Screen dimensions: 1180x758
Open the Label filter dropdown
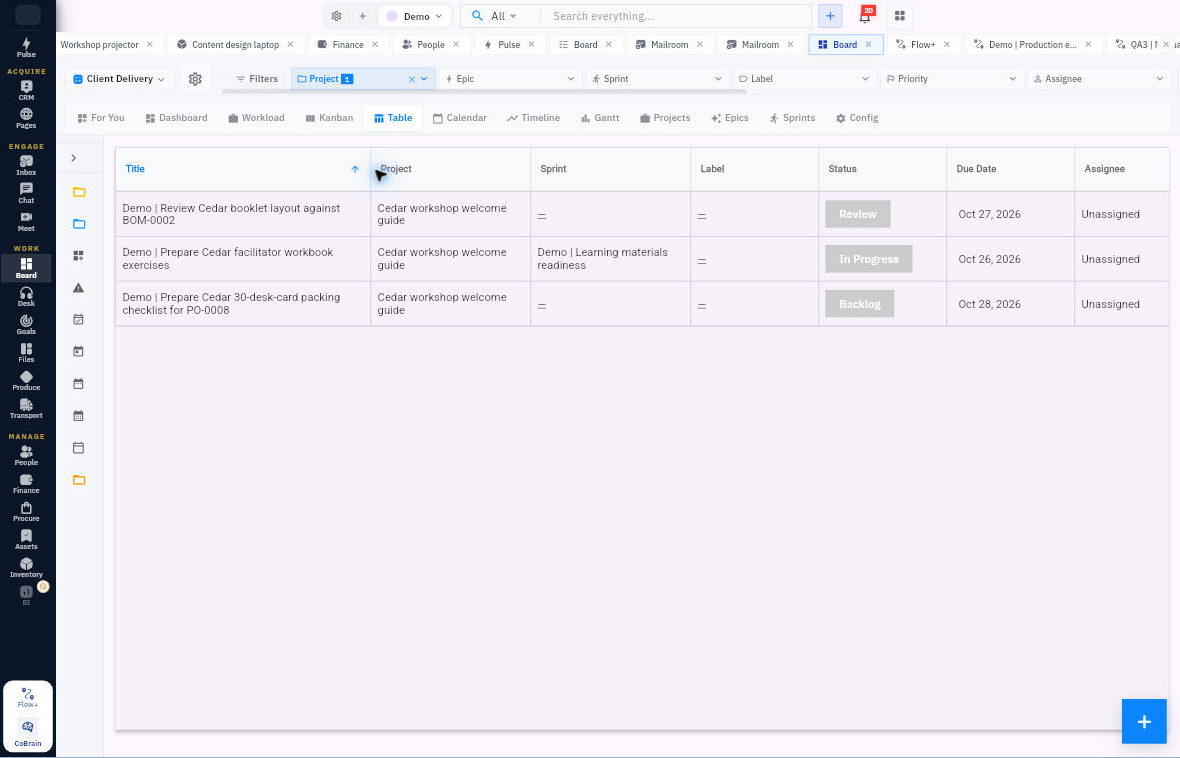pos(803,78)
